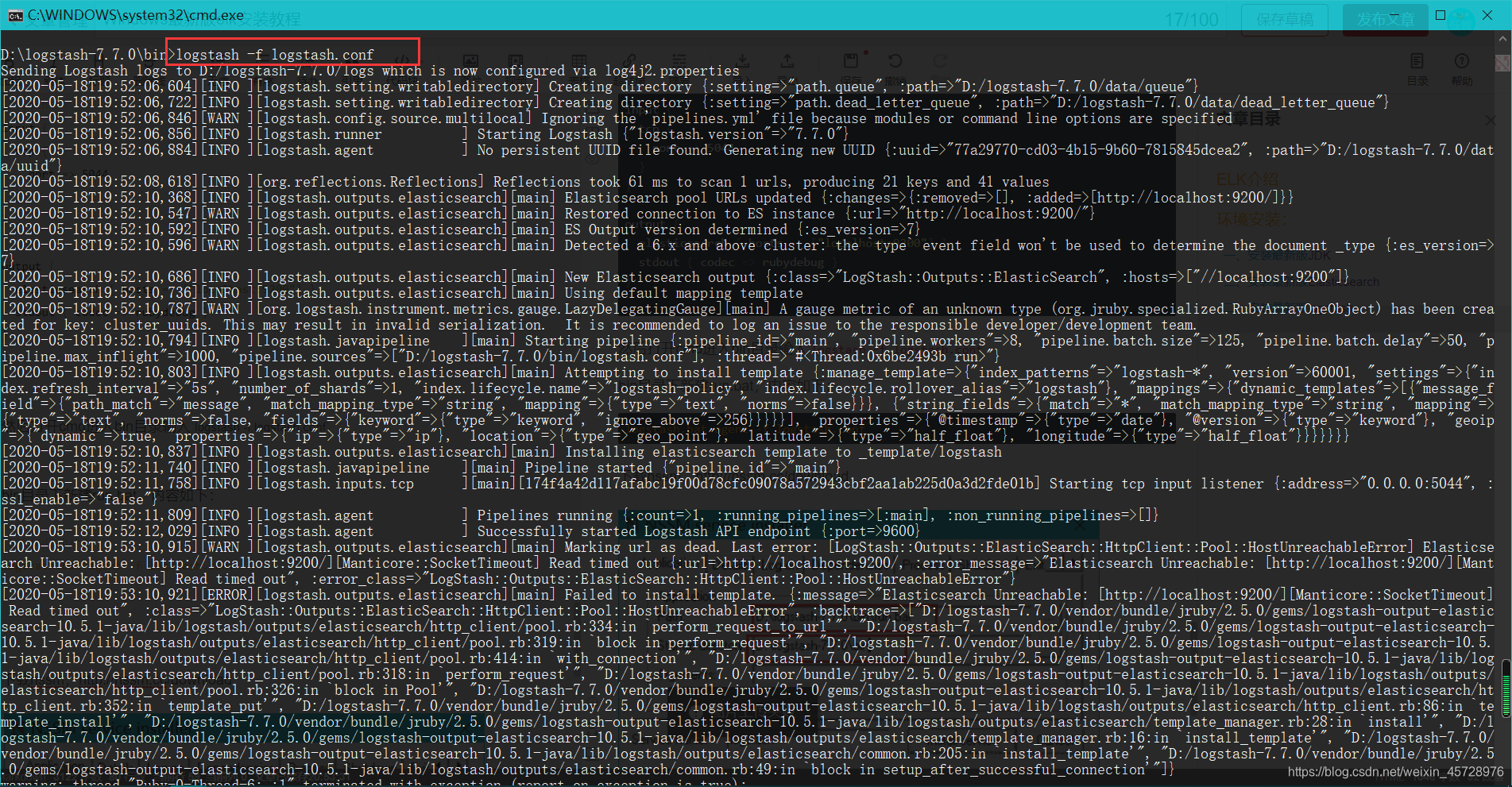Screen dimensions: 1512x787
Task: Click the typed command 'logstash -f logstash.conf'
Action: (274, 55)
